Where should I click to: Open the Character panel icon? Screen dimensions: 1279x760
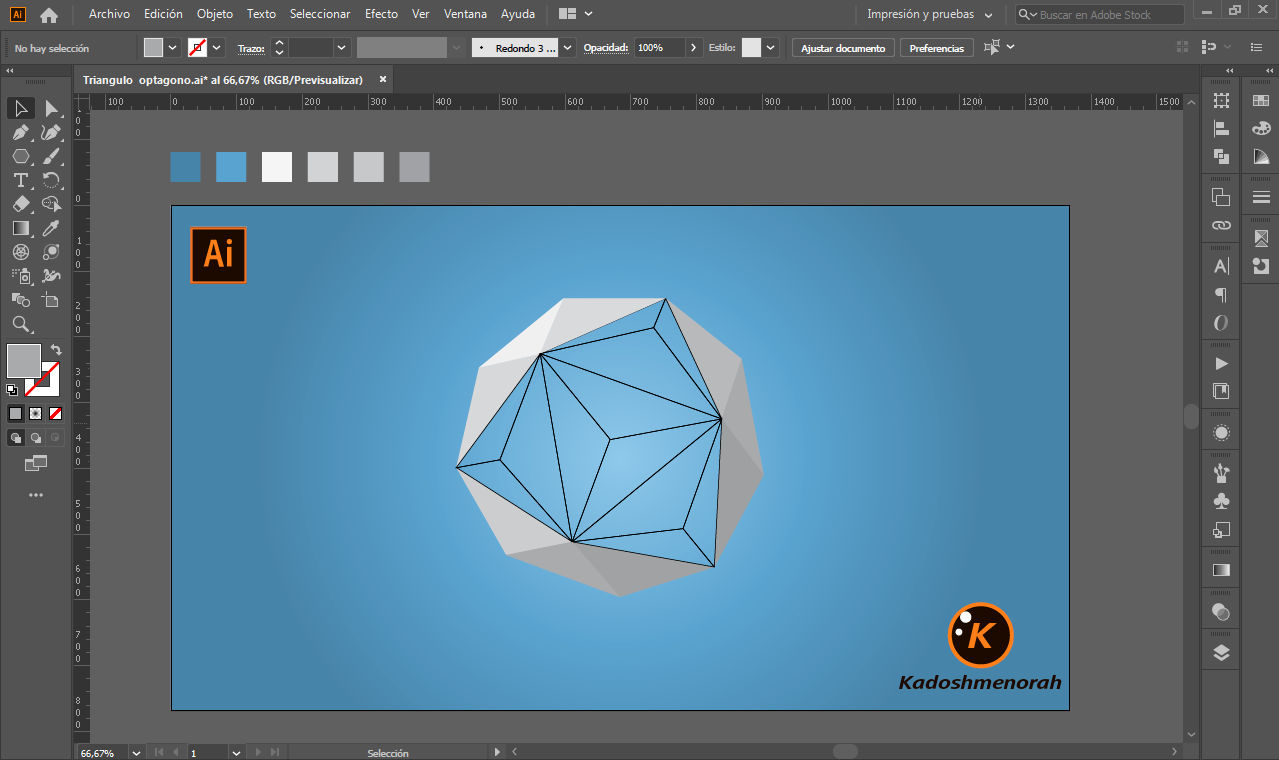pyautogui.click(x=1221, y=267)
